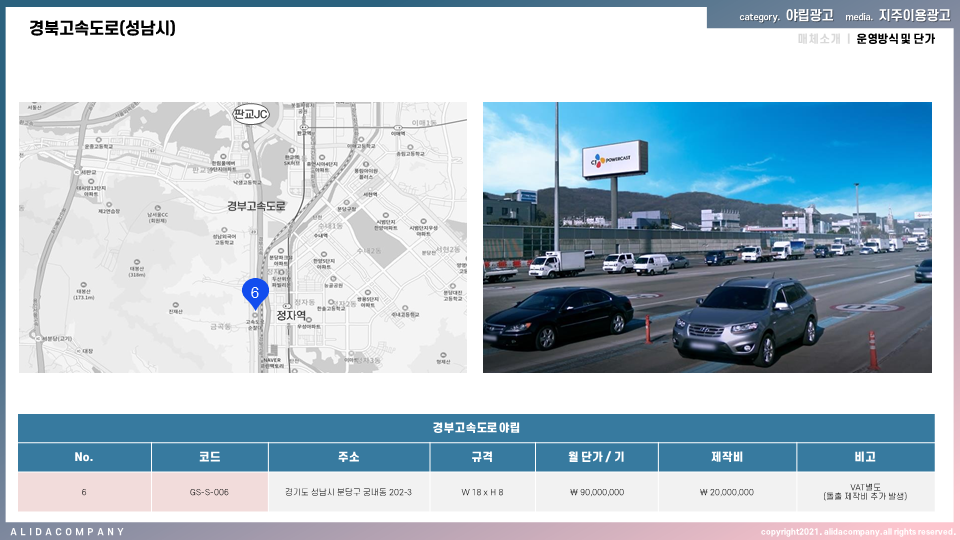
Task: Click the 경부고속도로 label on the map
Action: [256, 206]
